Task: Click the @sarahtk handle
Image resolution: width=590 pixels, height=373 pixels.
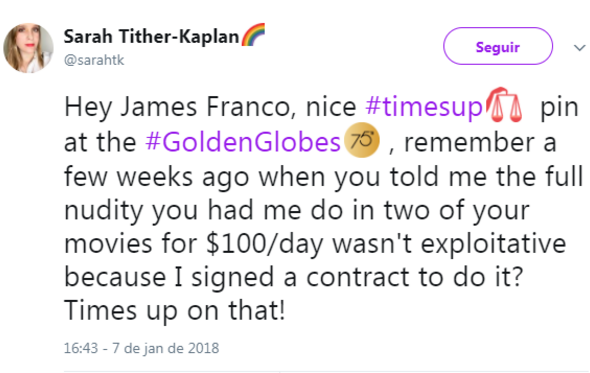Action: (x=94, y=60)
